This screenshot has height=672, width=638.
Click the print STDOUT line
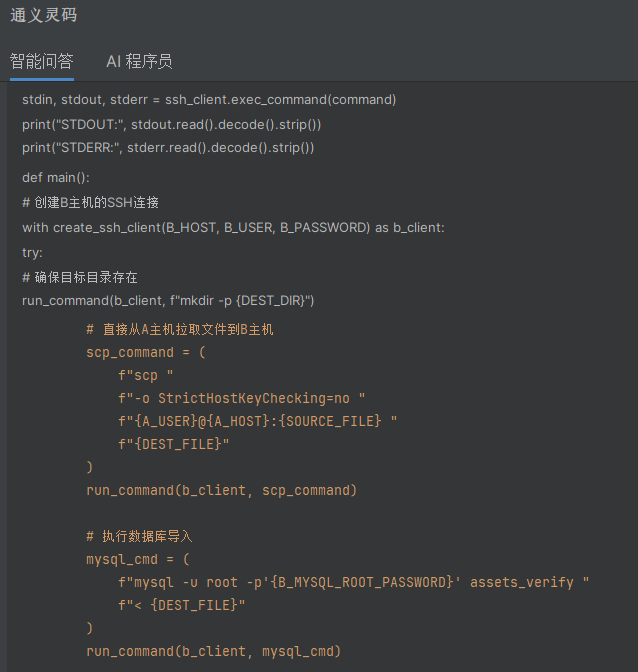click(171, 124)
